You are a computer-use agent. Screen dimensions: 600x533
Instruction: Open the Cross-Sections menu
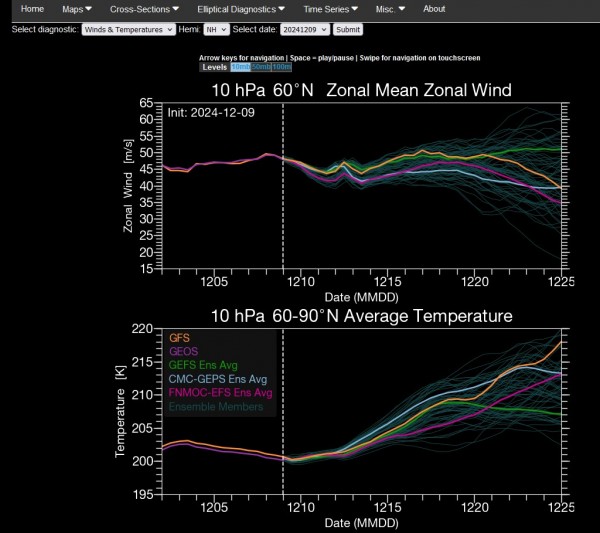coord(144,9)
